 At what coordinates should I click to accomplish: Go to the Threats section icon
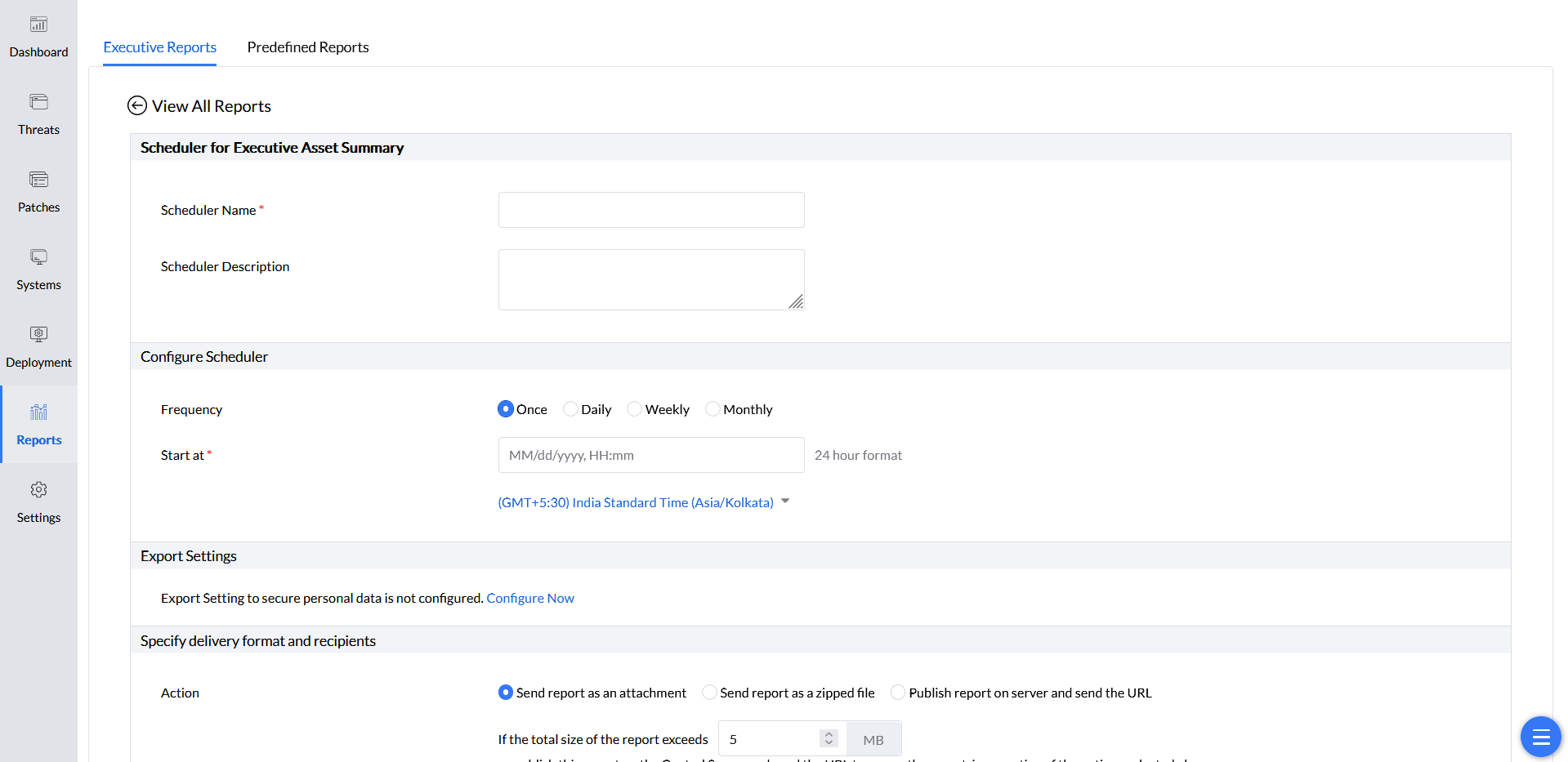38,102
